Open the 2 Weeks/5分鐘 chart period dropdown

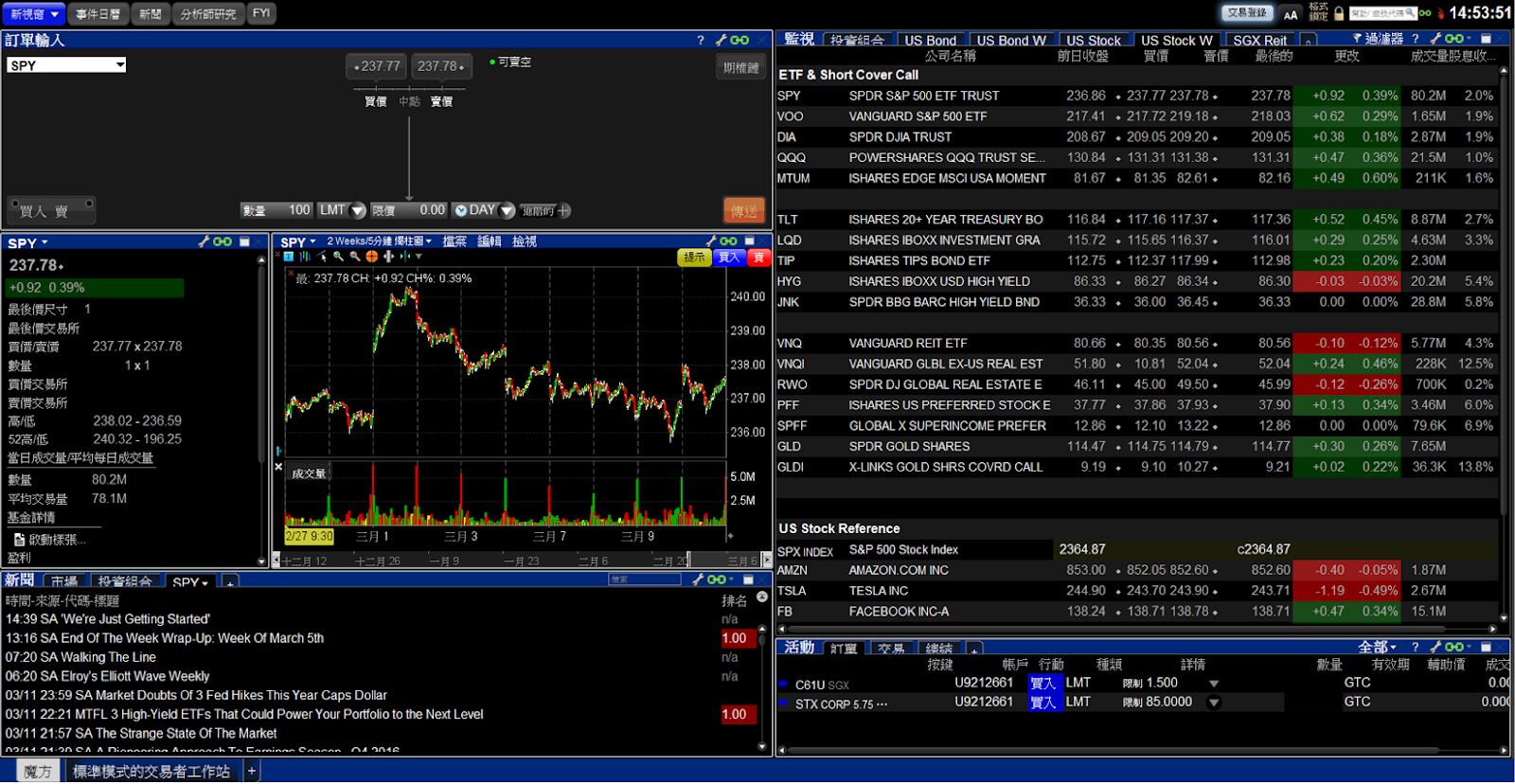pos(379,241)
